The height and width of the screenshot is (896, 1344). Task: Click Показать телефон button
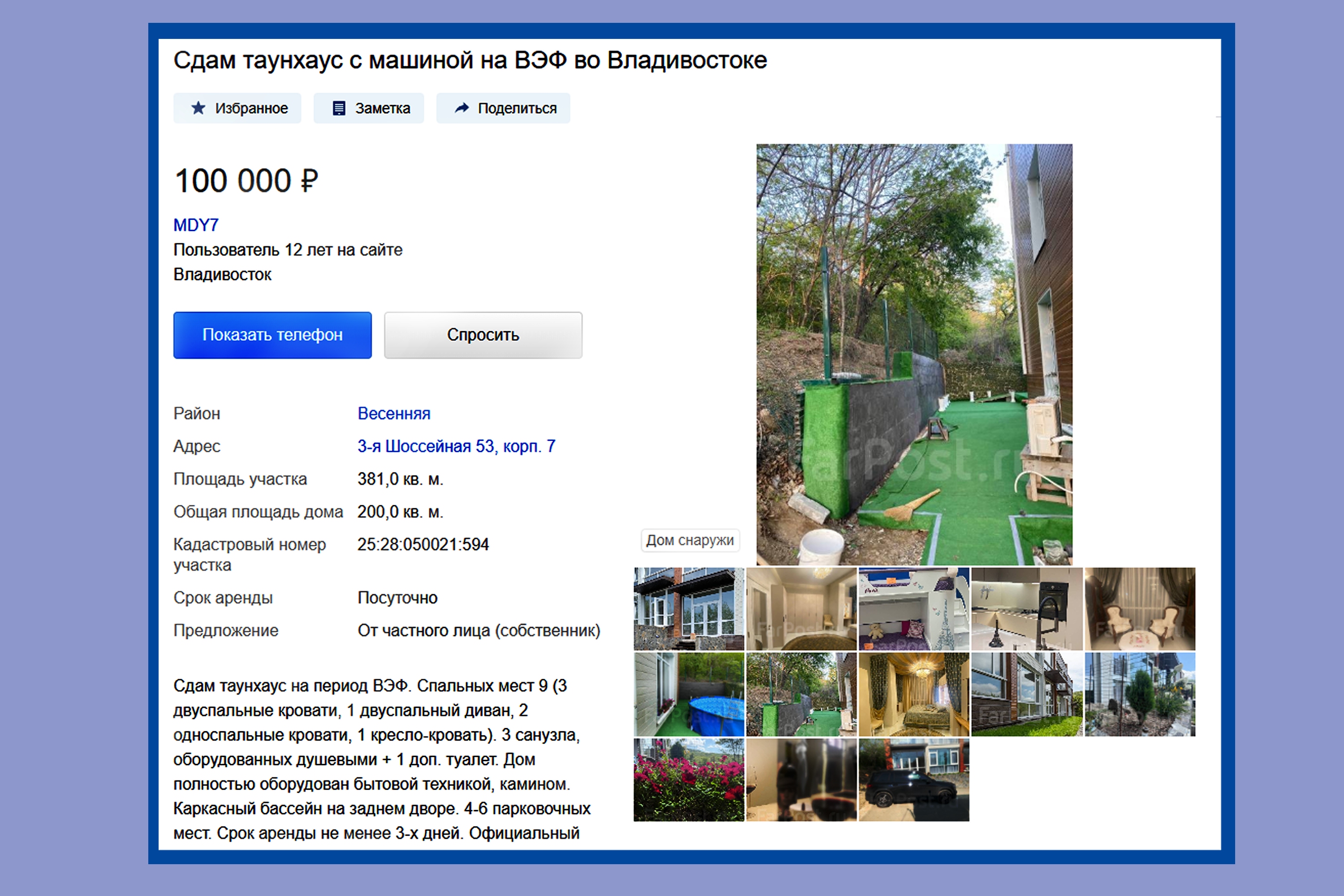(272, 335)
